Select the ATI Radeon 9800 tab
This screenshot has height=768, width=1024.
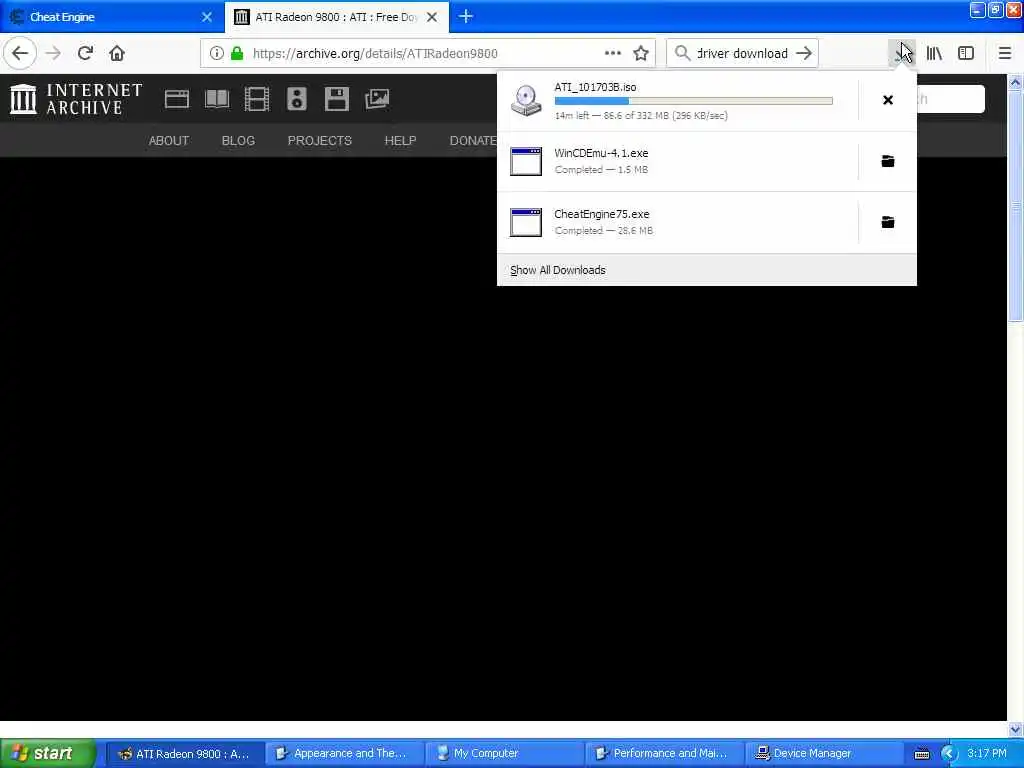point(336,17)
